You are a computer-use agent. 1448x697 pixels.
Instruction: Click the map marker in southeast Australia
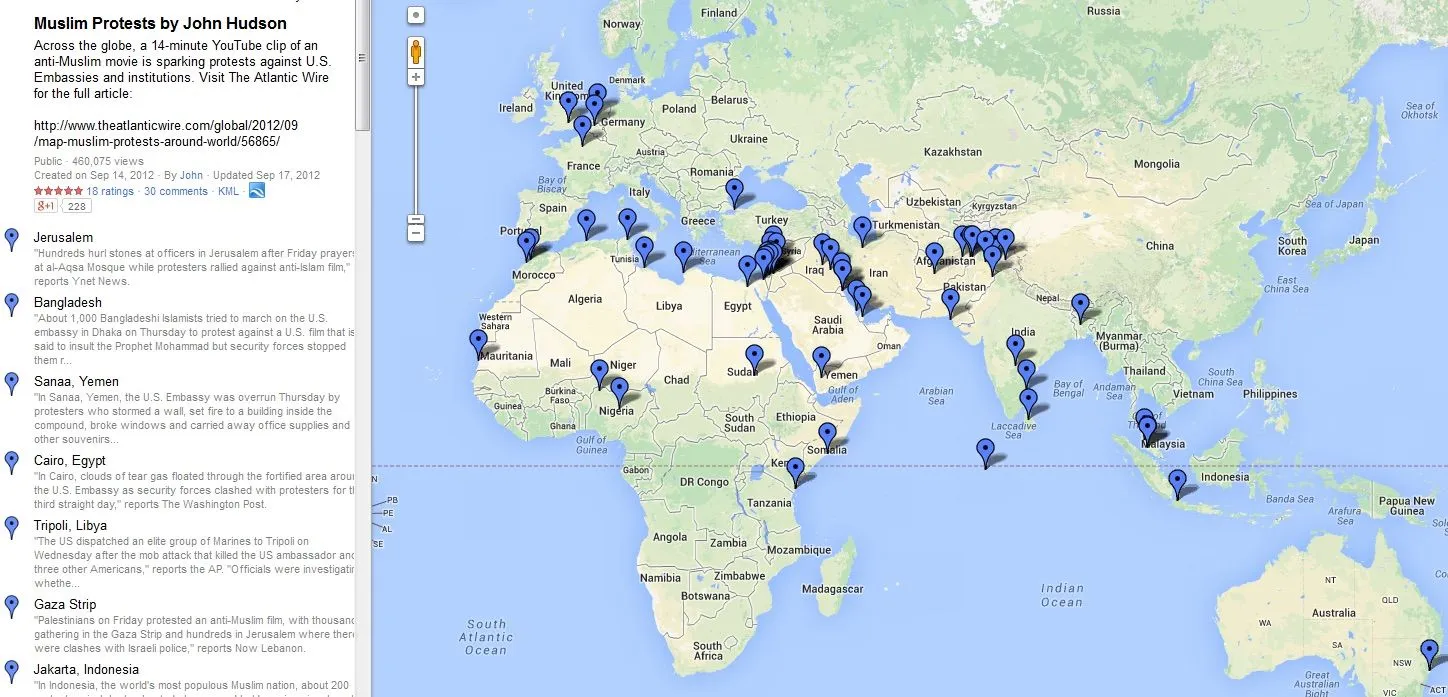pyautogui.click(x=1430, y=654)
